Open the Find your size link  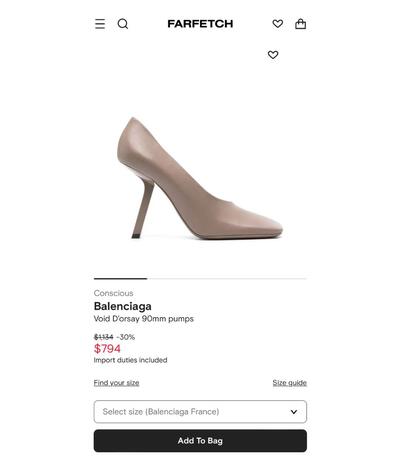(116, 383)
